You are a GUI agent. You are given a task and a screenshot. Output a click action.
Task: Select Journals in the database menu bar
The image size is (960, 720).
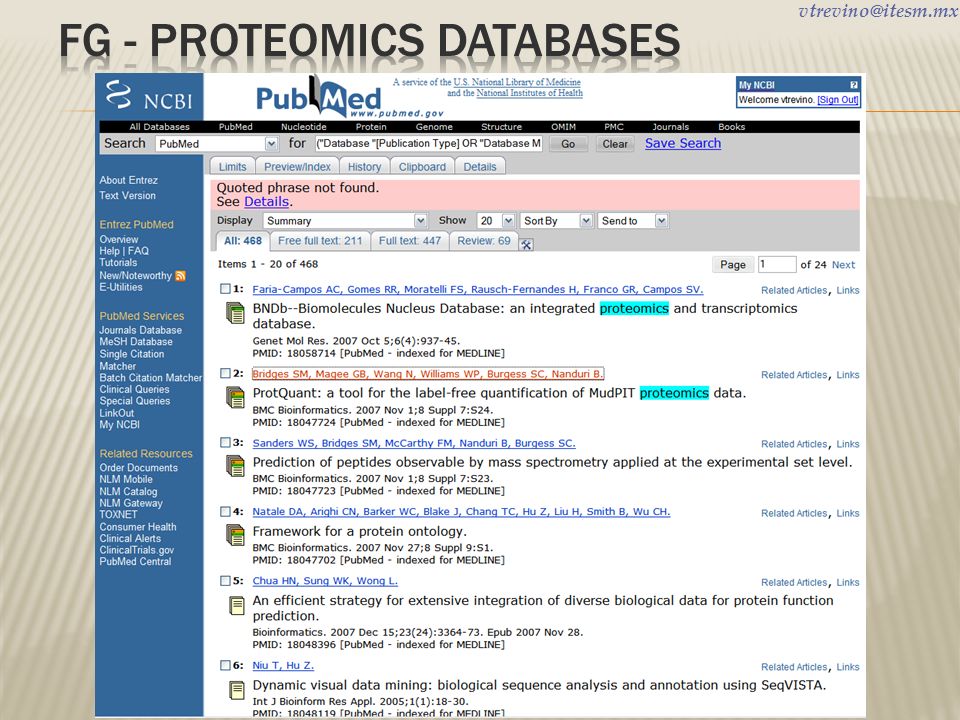click(670, 127)
